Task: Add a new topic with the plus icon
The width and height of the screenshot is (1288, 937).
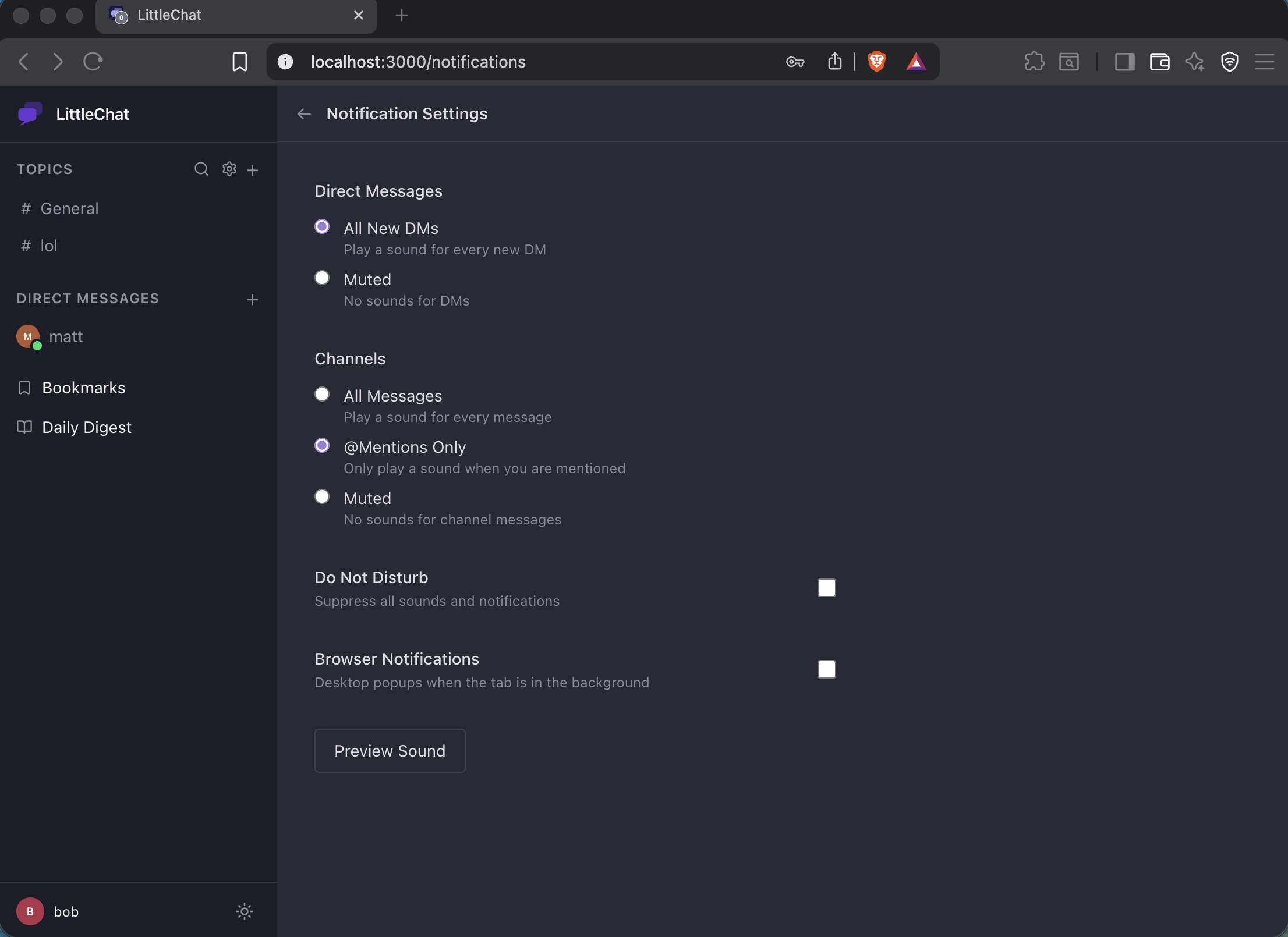Action: point(253,169)
